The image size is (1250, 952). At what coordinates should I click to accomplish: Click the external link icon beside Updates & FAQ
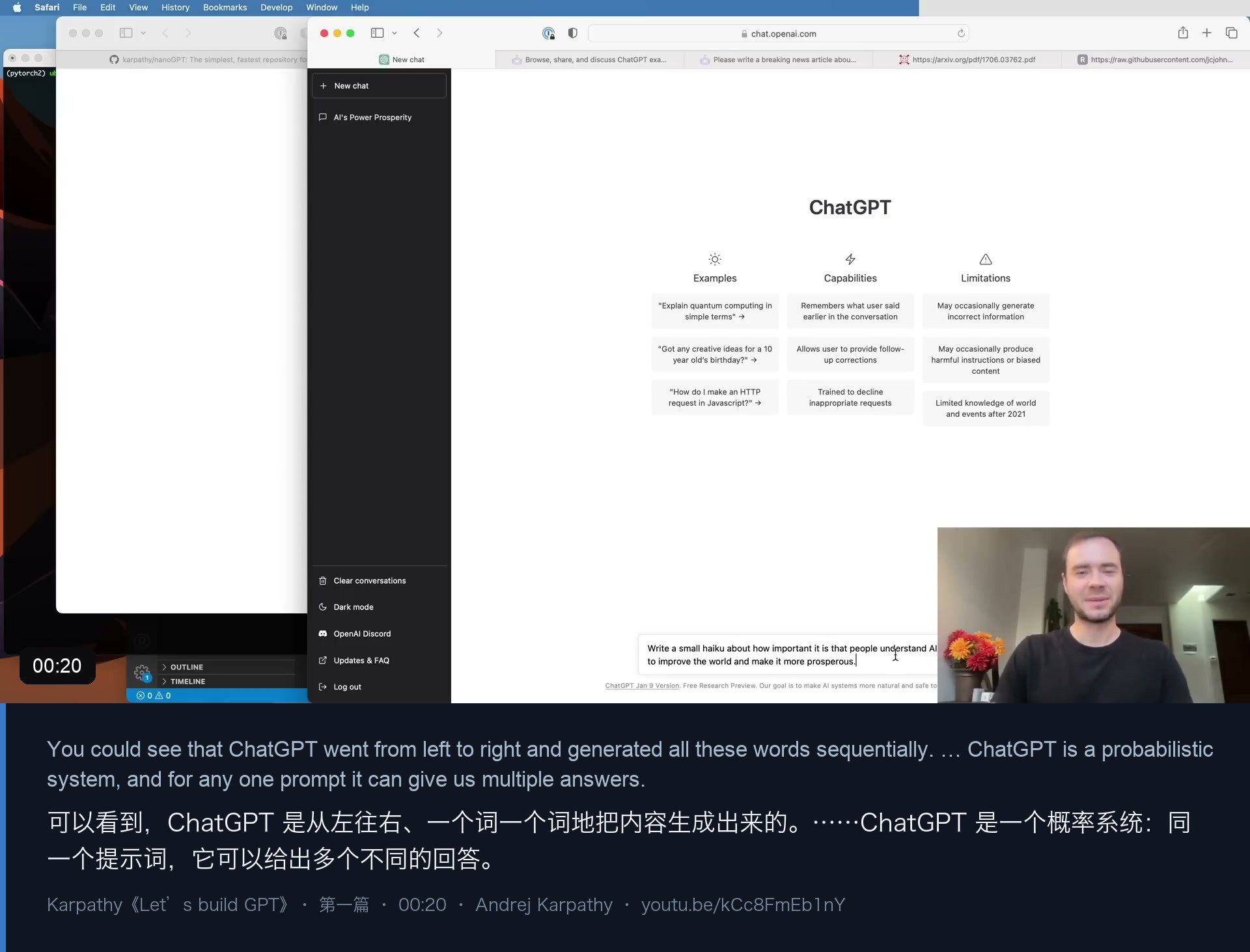click(x=323, y=660)
